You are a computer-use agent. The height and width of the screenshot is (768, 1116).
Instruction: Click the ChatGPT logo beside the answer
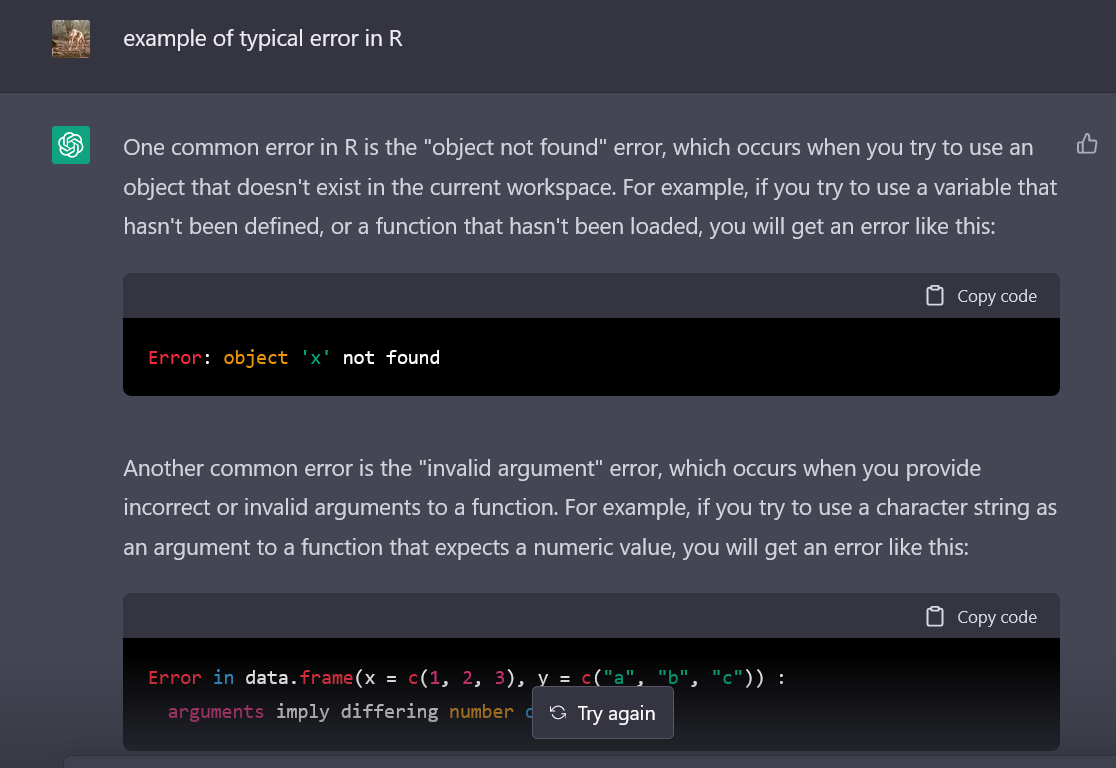coord(71,145)
